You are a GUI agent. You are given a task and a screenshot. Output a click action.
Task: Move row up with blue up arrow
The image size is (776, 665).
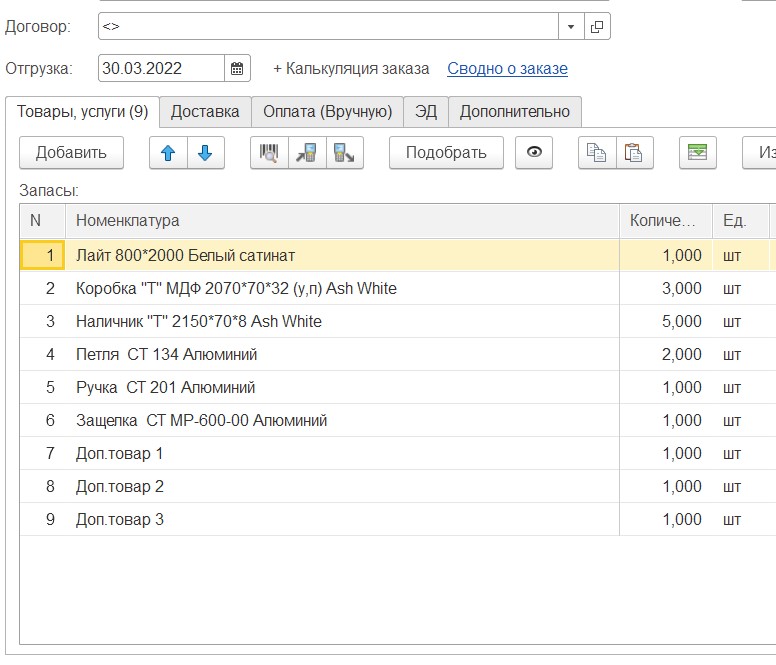(168, 153)
